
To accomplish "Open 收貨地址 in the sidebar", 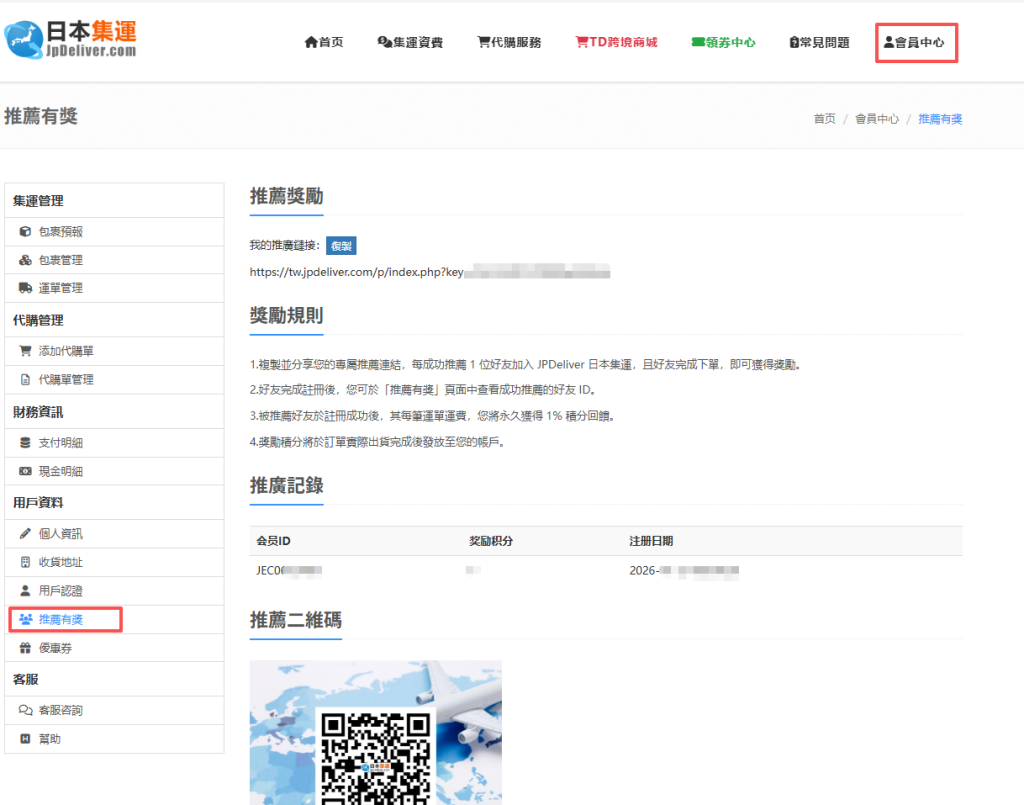I will pyautogui.click(x=60, y=562).
